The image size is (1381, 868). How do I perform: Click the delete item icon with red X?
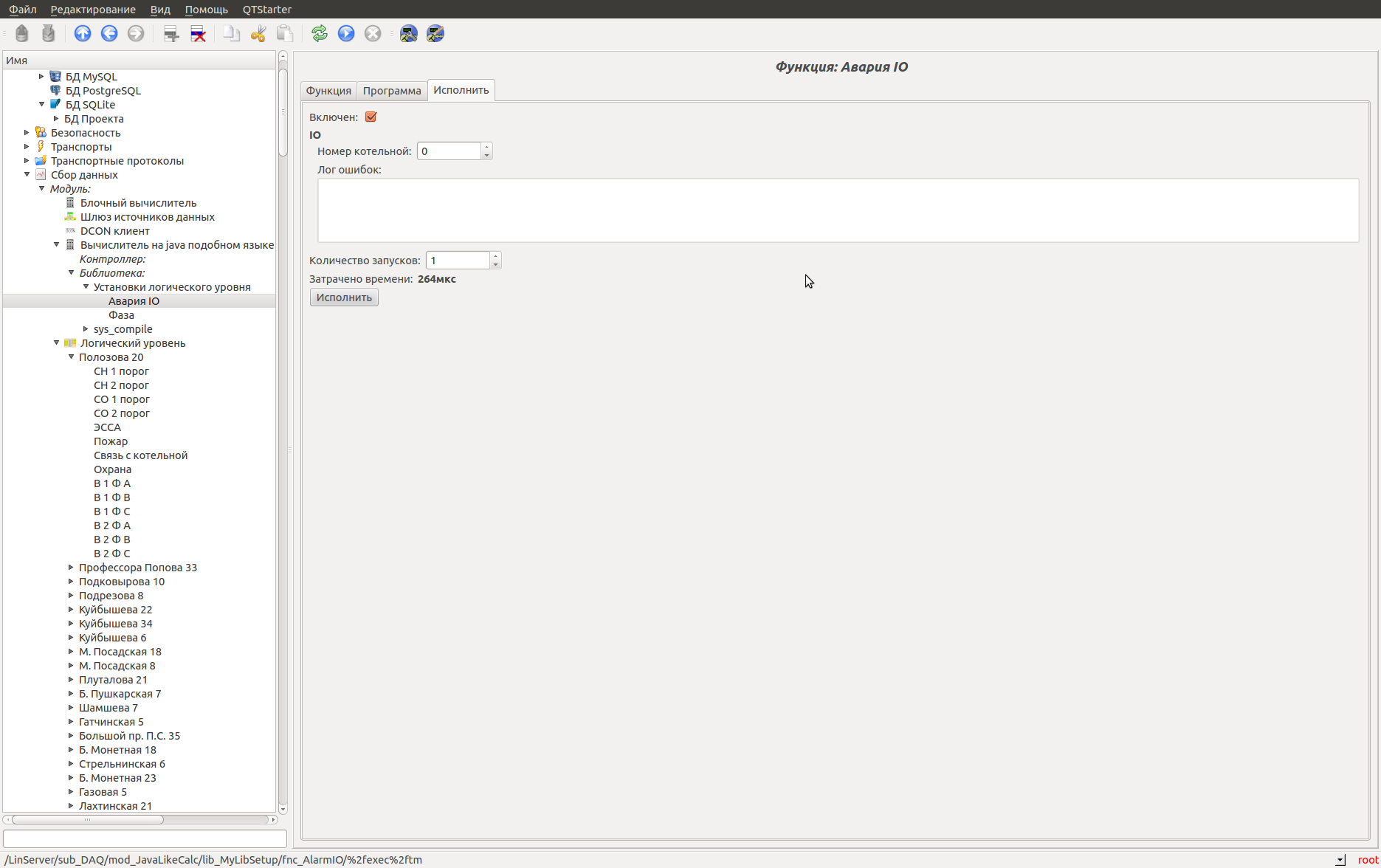pos(198,33)
